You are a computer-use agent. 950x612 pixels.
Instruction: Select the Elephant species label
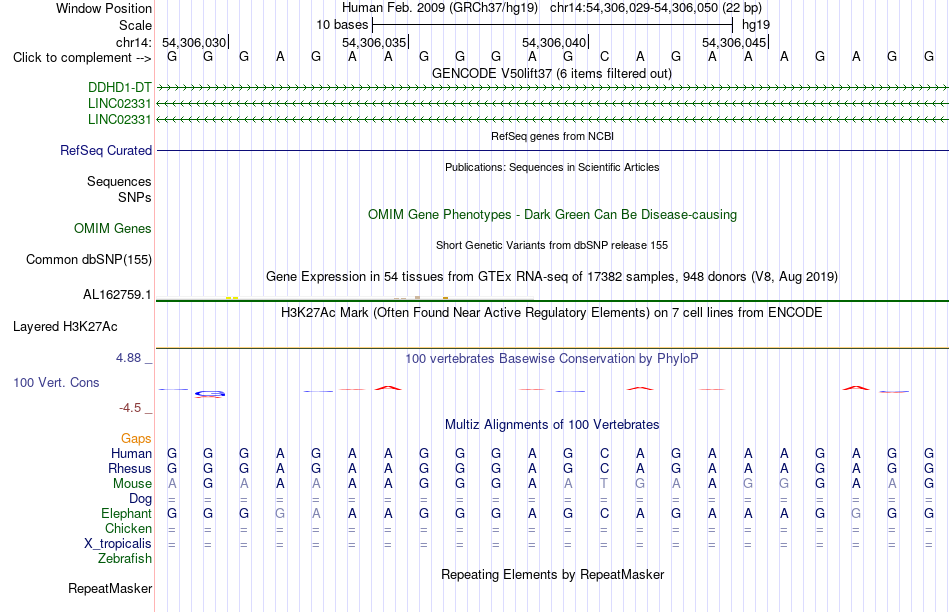(127, 513)
